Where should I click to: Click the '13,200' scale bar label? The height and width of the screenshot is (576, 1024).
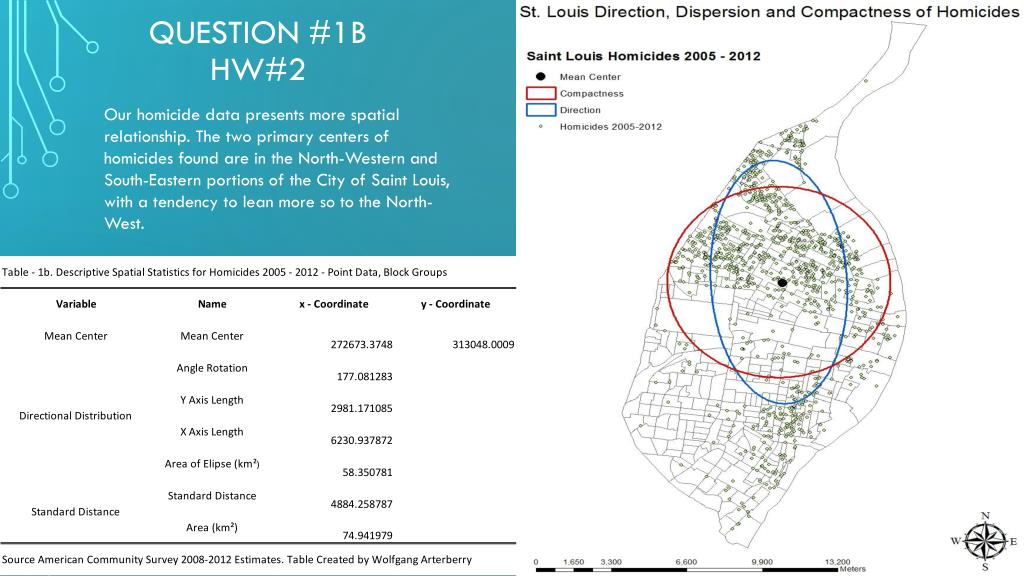pos(837,562)
